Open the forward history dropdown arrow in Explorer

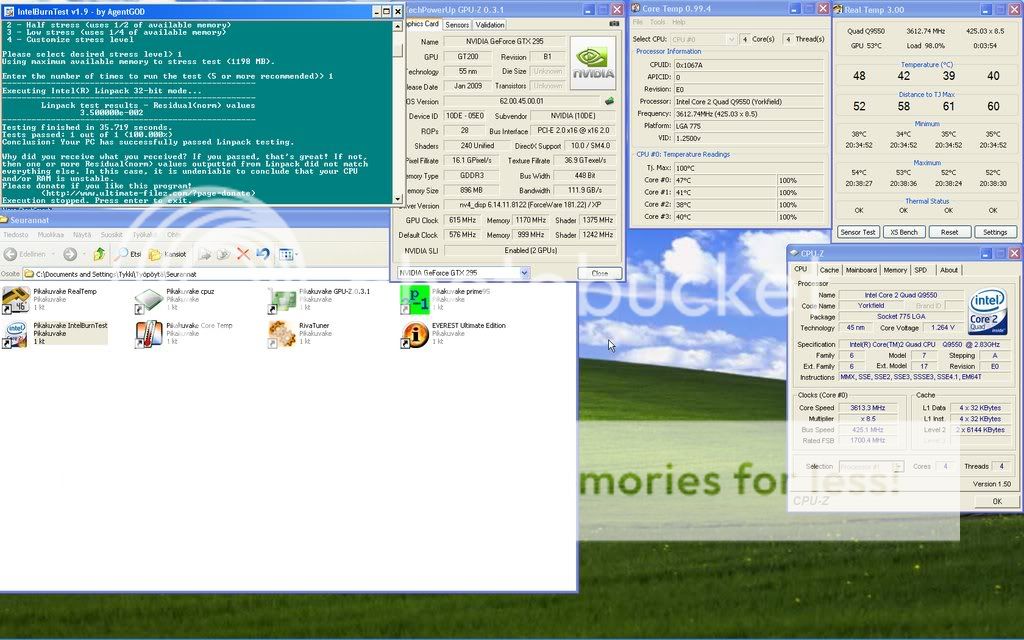click(82, 254)
